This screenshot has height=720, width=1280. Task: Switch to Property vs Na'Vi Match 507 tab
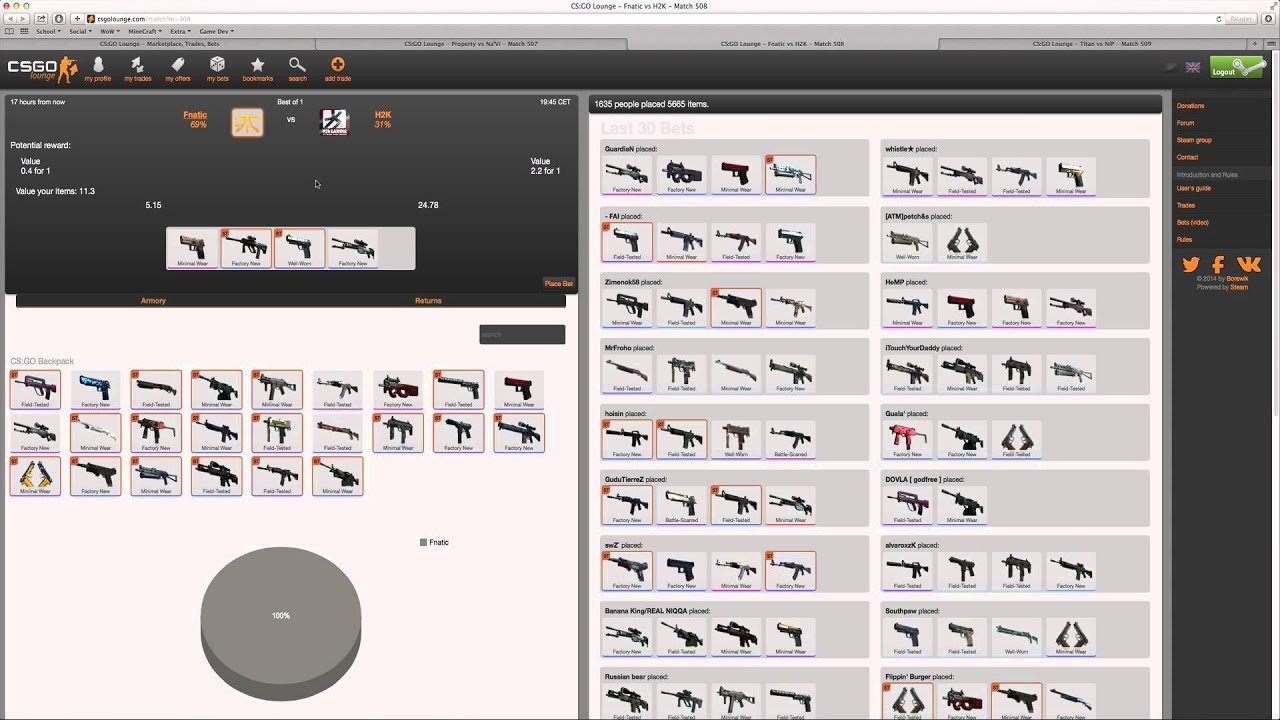[470, 44]
